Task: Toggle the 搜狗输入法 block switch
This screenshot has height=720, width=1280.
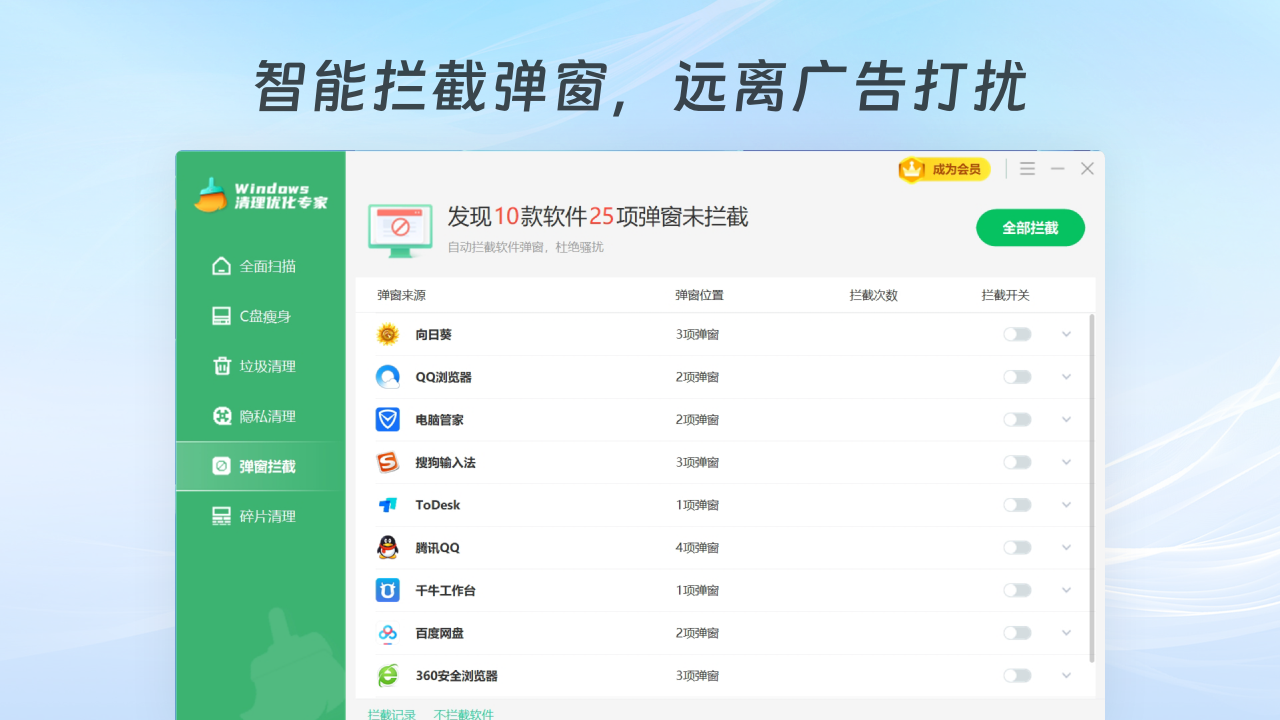Action: coord(1017,462)
